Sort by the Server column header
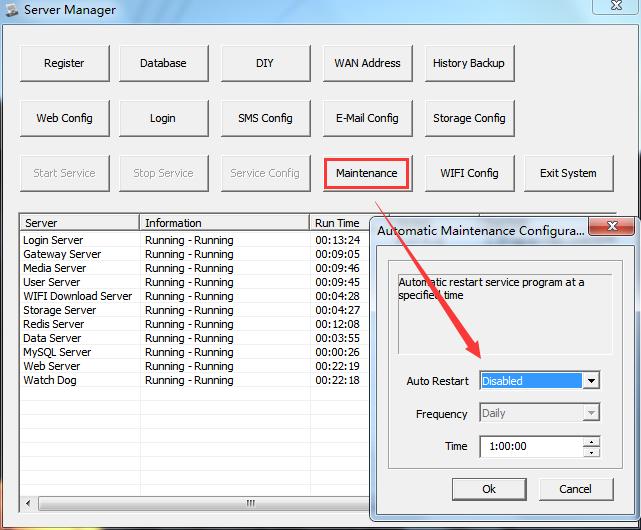Viewport: 641px width, 530px height. [79, 223]
